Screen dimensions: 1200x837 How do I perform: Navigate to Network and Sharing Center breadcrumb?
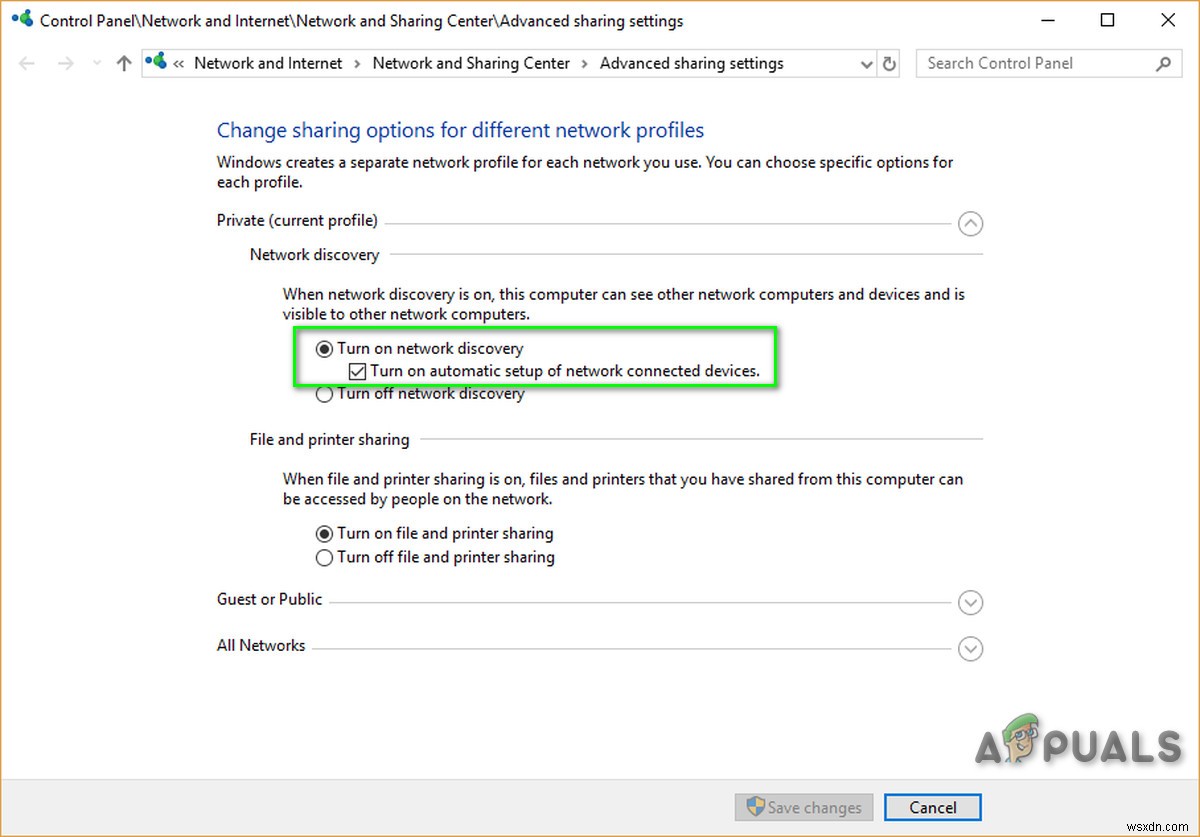pos(471,62)
